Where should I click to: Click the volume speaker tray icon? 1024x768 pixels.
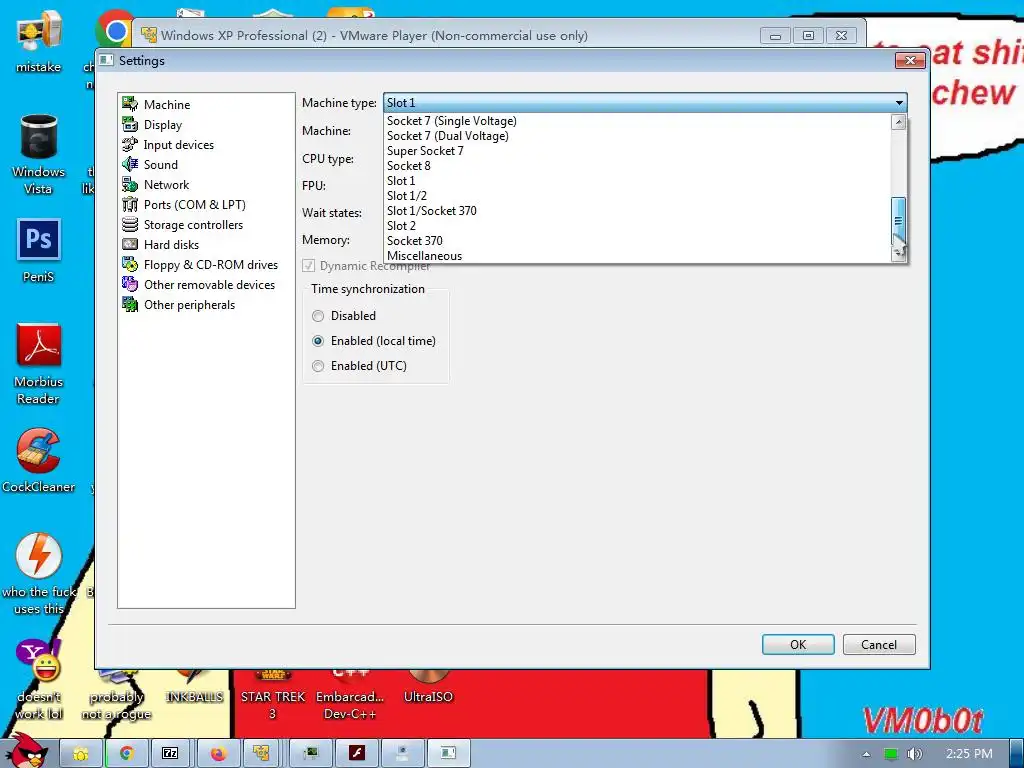(x=914, y=754)
